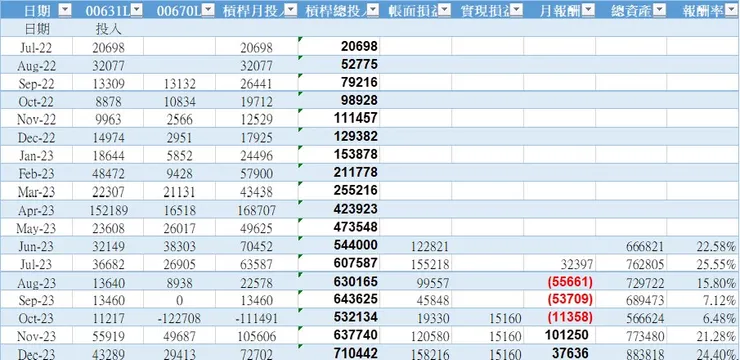Select cell with value 105606

(x=257, y=336)
